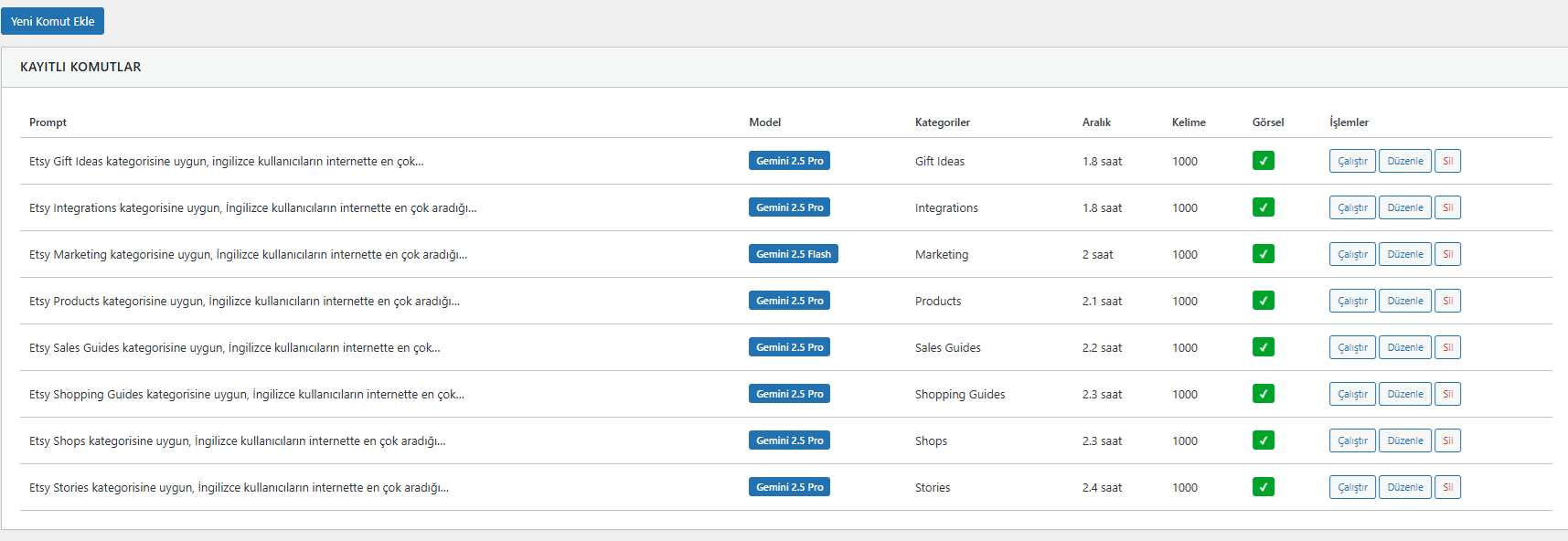Open Düzenle on the Shopping Guides row

point(1405,394)
